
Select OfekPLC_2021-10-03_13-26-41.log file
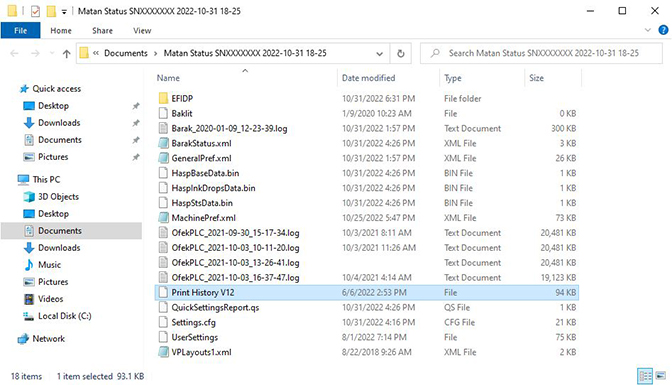point(235,262)
